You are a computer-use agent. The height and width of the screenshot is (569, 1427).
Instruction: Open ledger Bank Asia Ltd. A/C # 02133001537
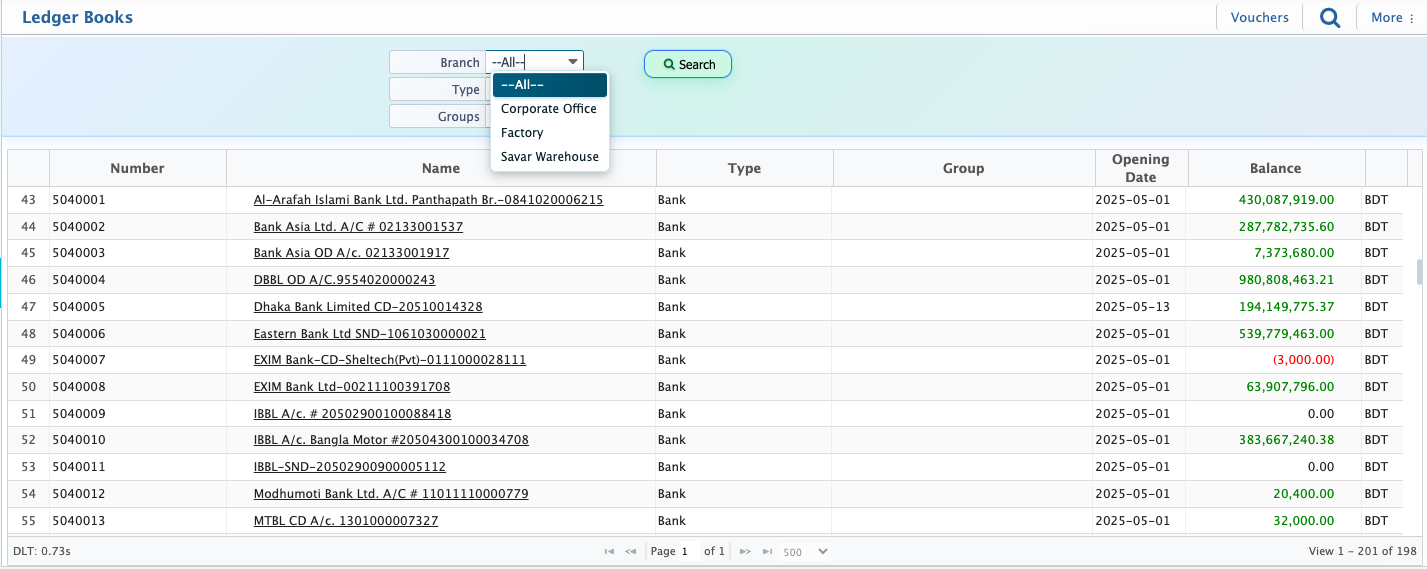coord(358,227)
